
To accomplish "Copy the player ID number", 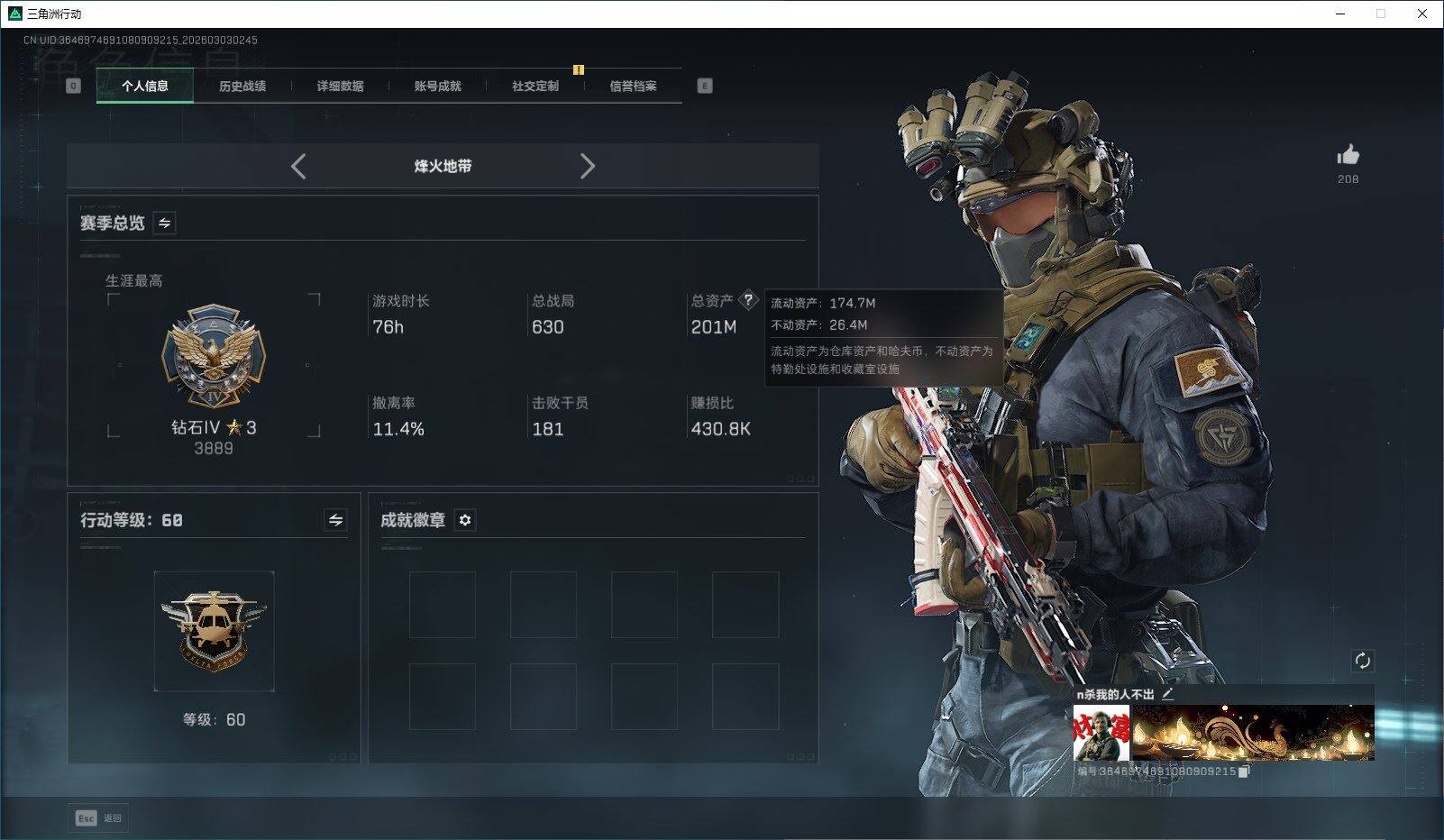I will [1244, 772].
